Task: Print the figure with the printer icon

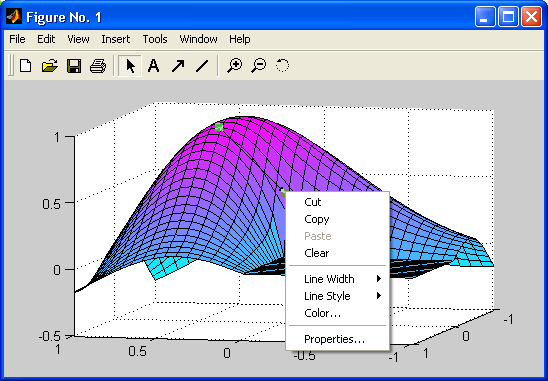Action: pos(98,66)
